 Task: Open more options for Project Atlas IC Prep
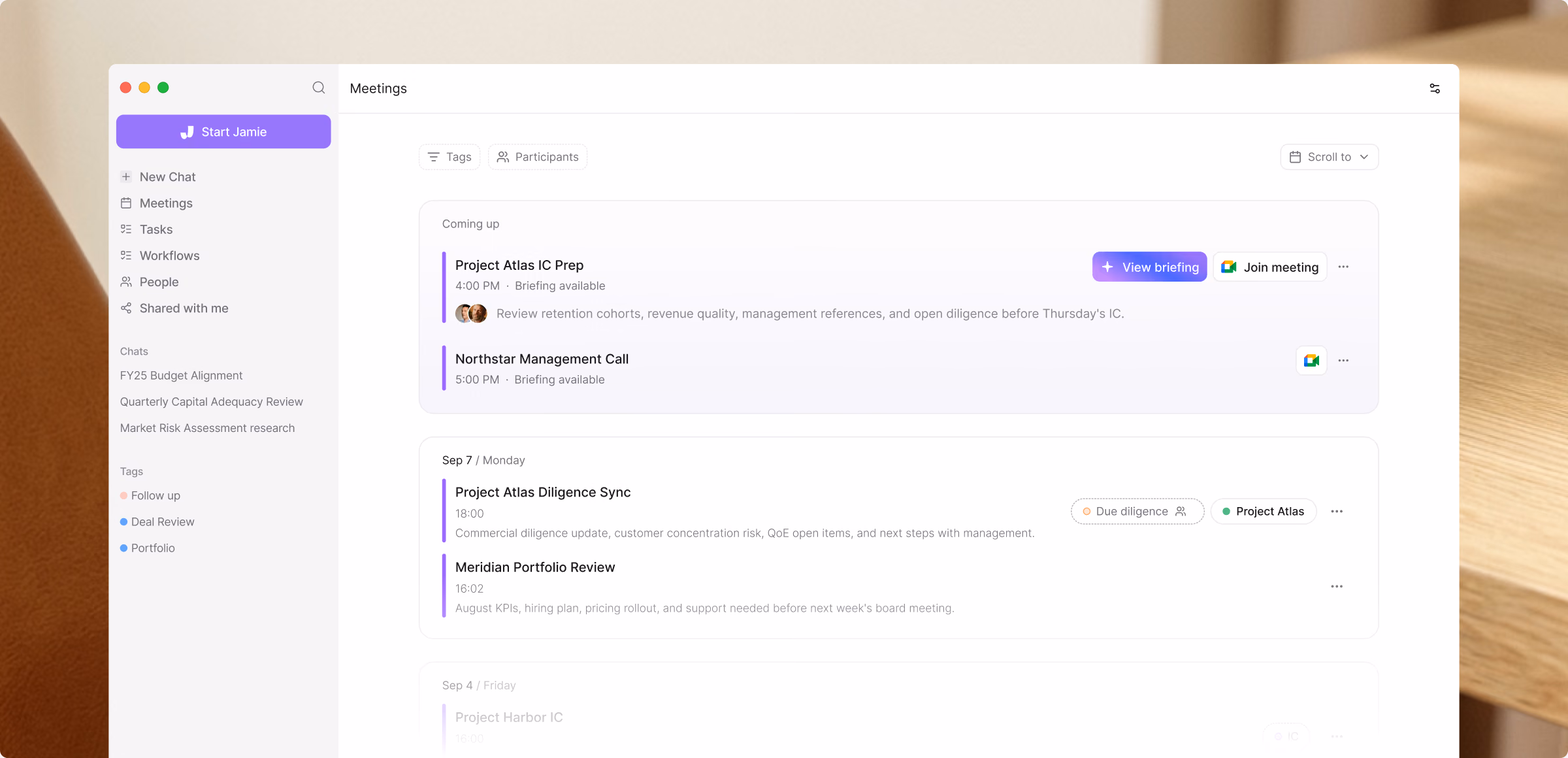(1343, 267)
